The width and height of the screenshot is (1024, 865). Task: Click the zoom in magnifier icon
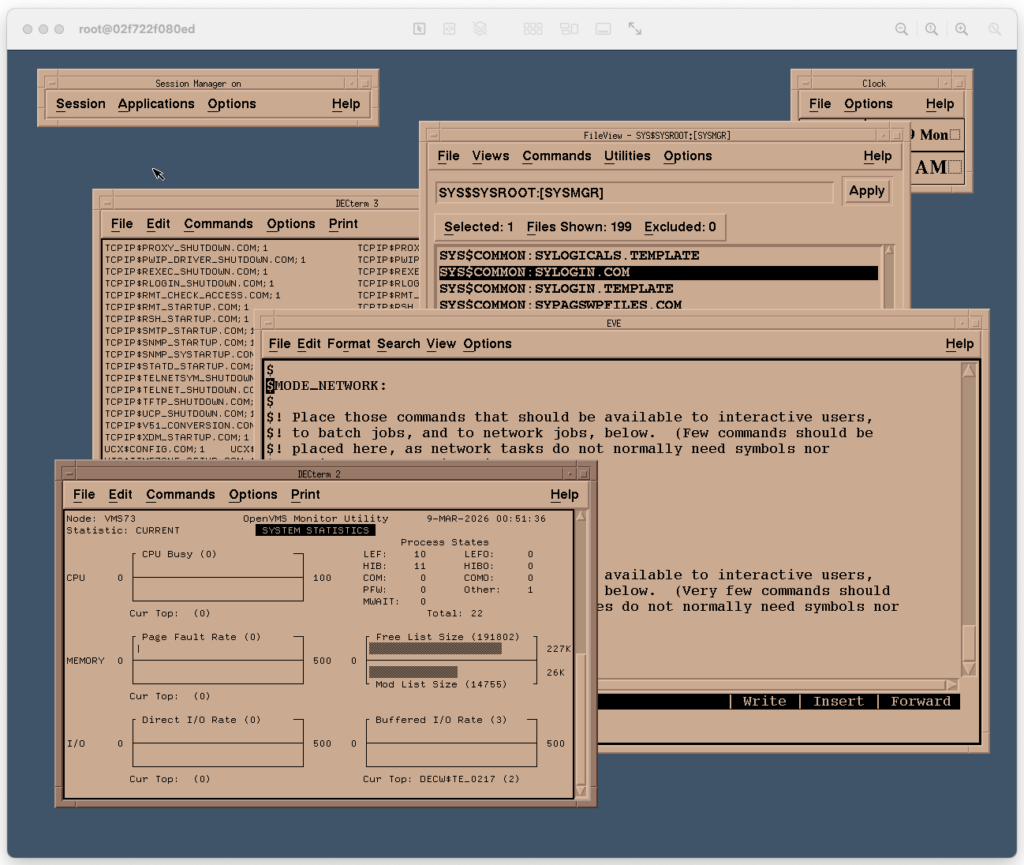pos(961,29)
